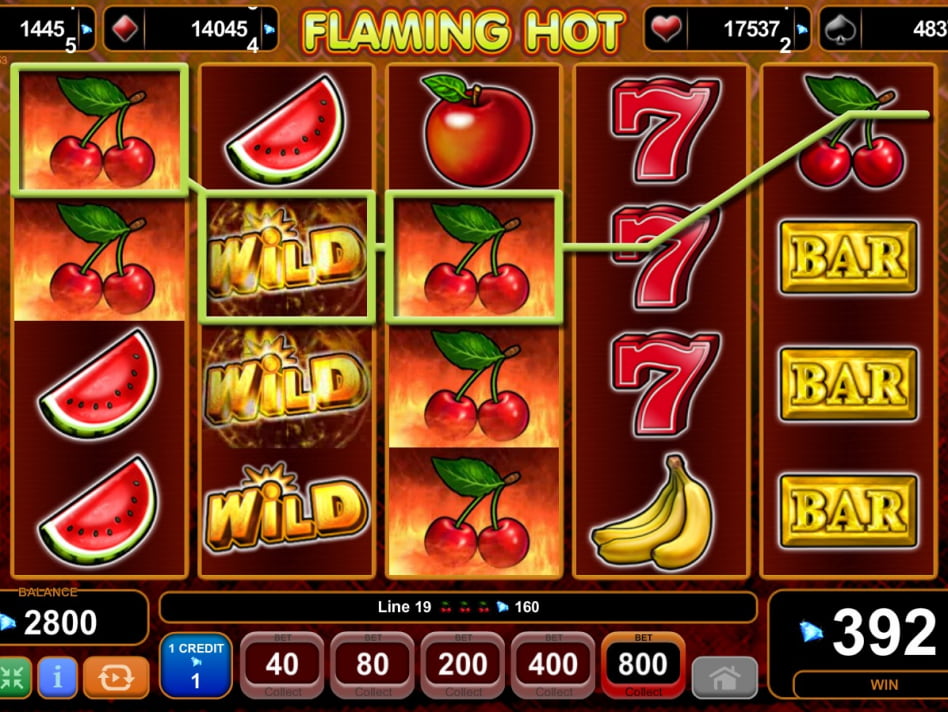948x712 pixels.
Task: Choose the 200 bet amount
Action: [463, 665]
